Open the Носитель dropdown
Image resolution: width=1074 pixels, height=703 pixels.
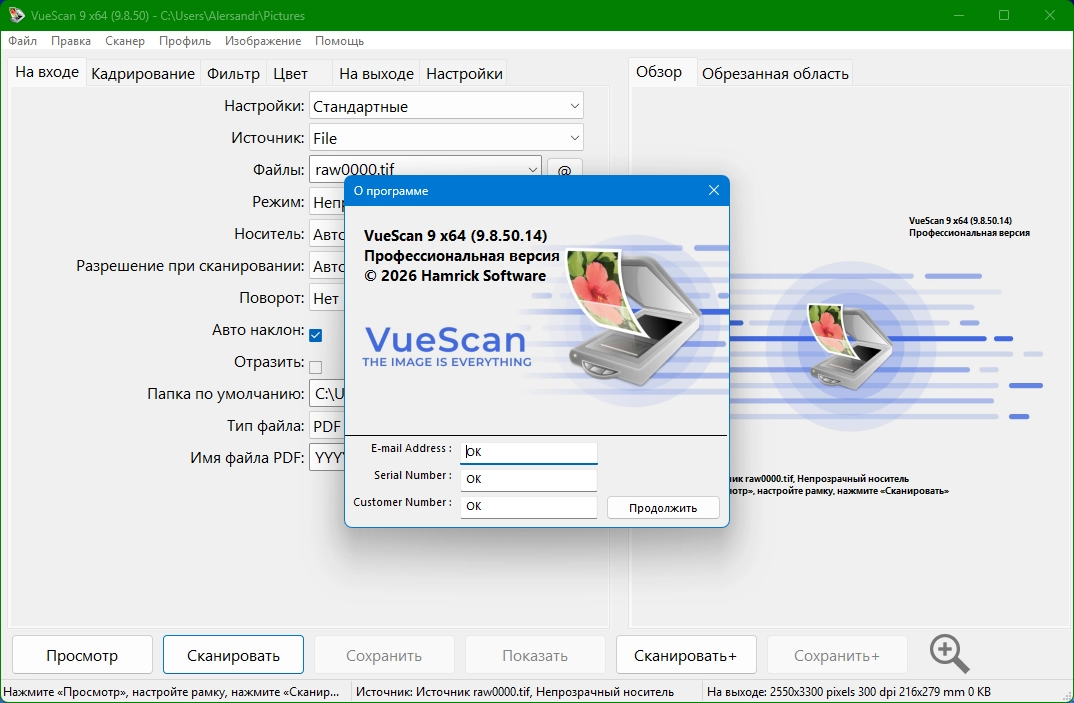[327, 234]
